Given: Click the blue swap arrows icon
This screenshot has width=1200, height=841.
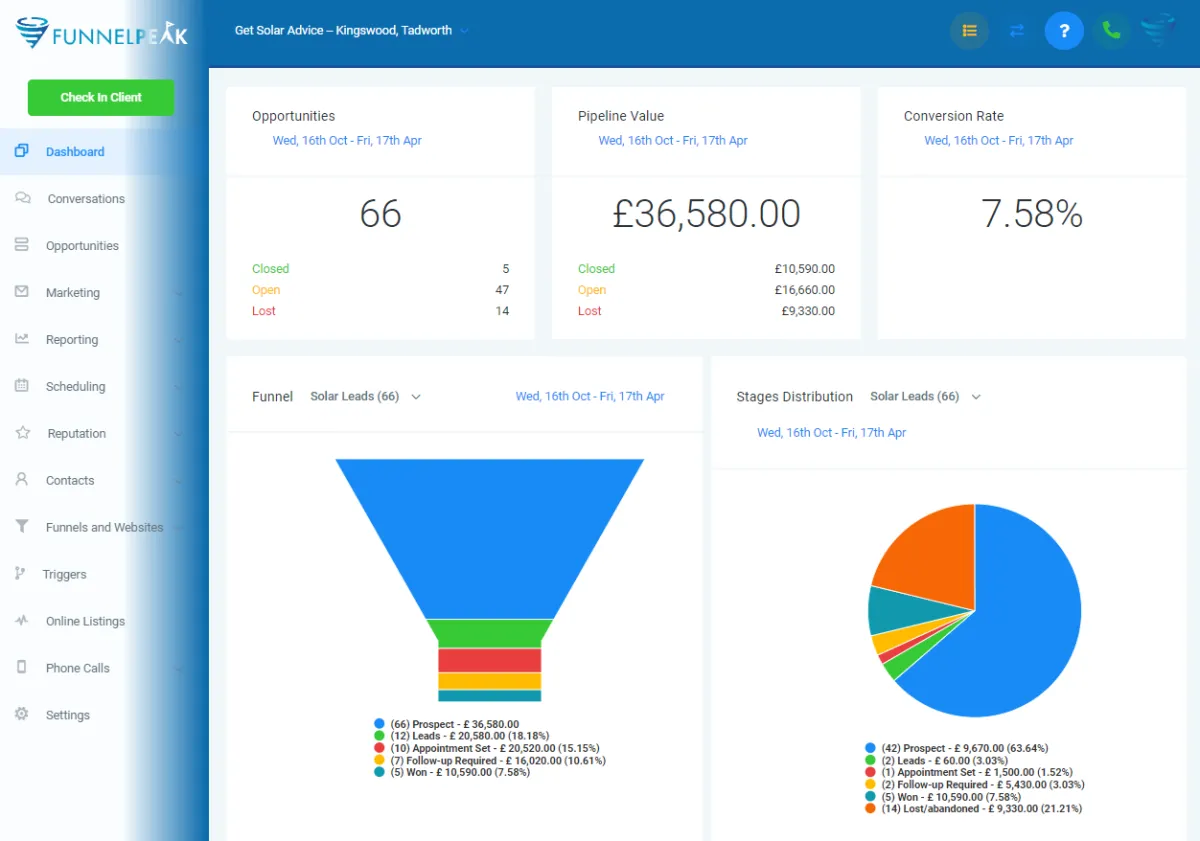Looking at the screenshot, I should click(1017, 31).
